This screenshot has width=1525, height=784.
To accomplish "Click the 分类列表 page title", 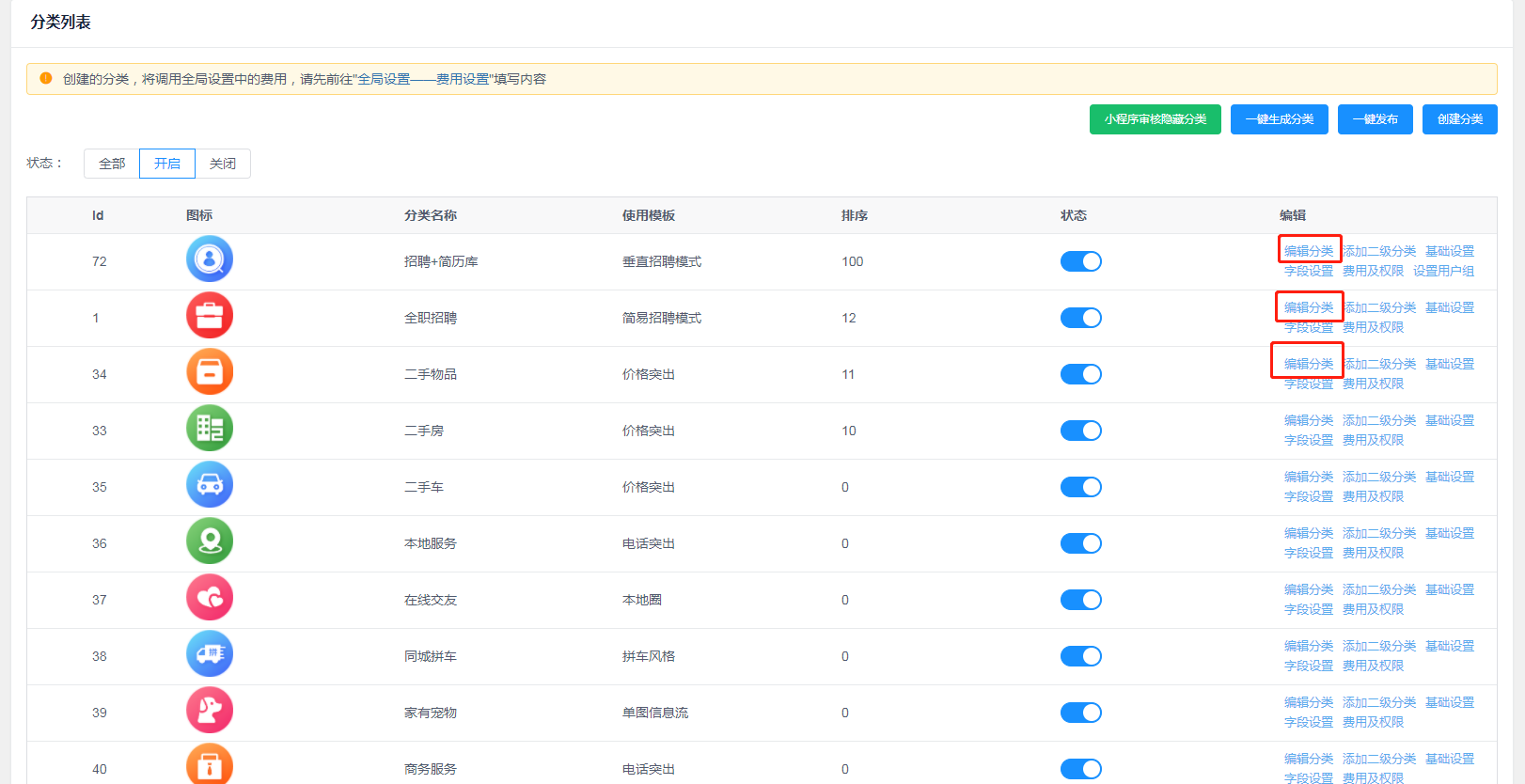I will click(x=61, y=22).
